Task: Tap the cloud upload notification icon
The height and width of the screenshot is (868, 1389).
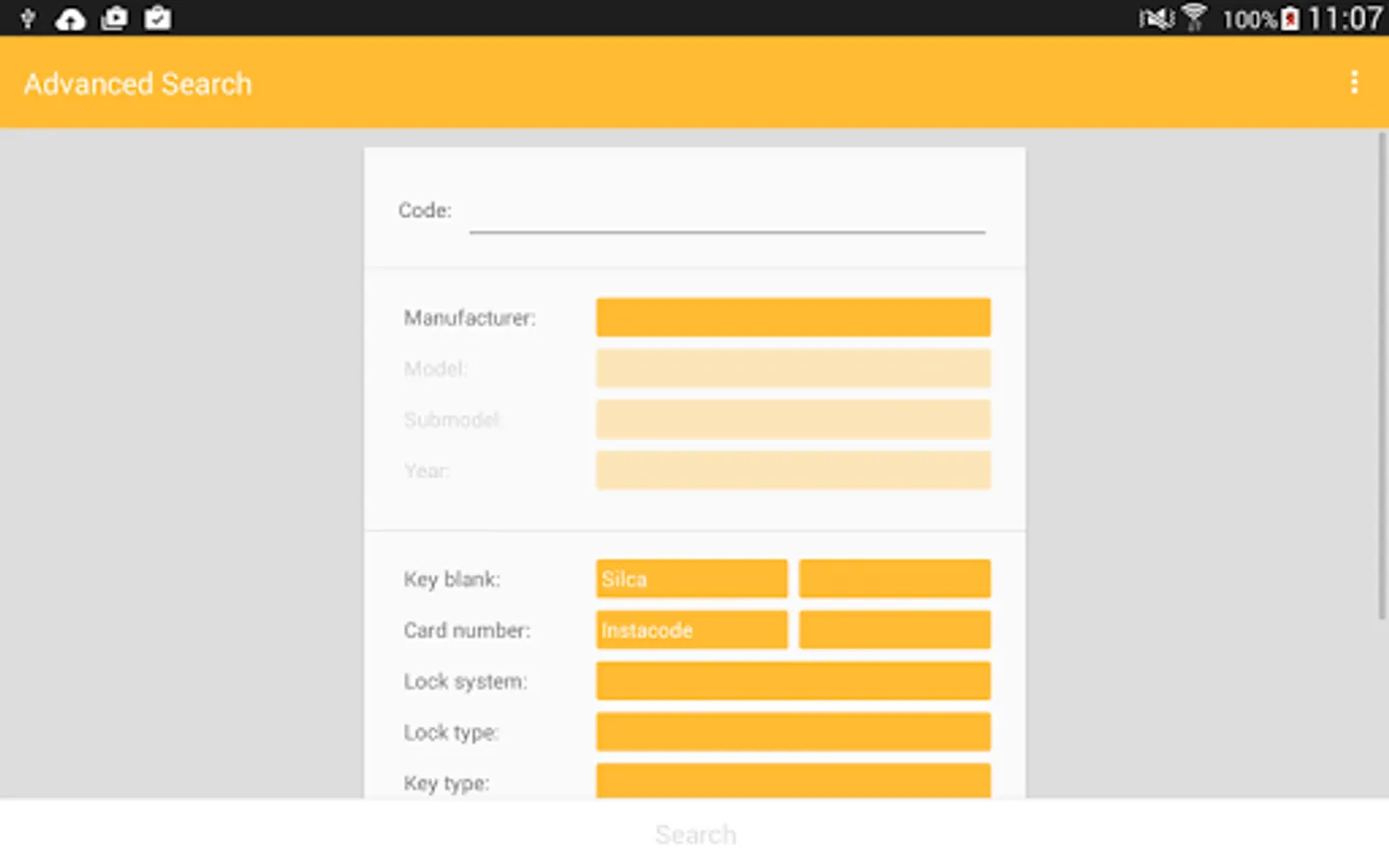Action: click(x=69, y=18)
